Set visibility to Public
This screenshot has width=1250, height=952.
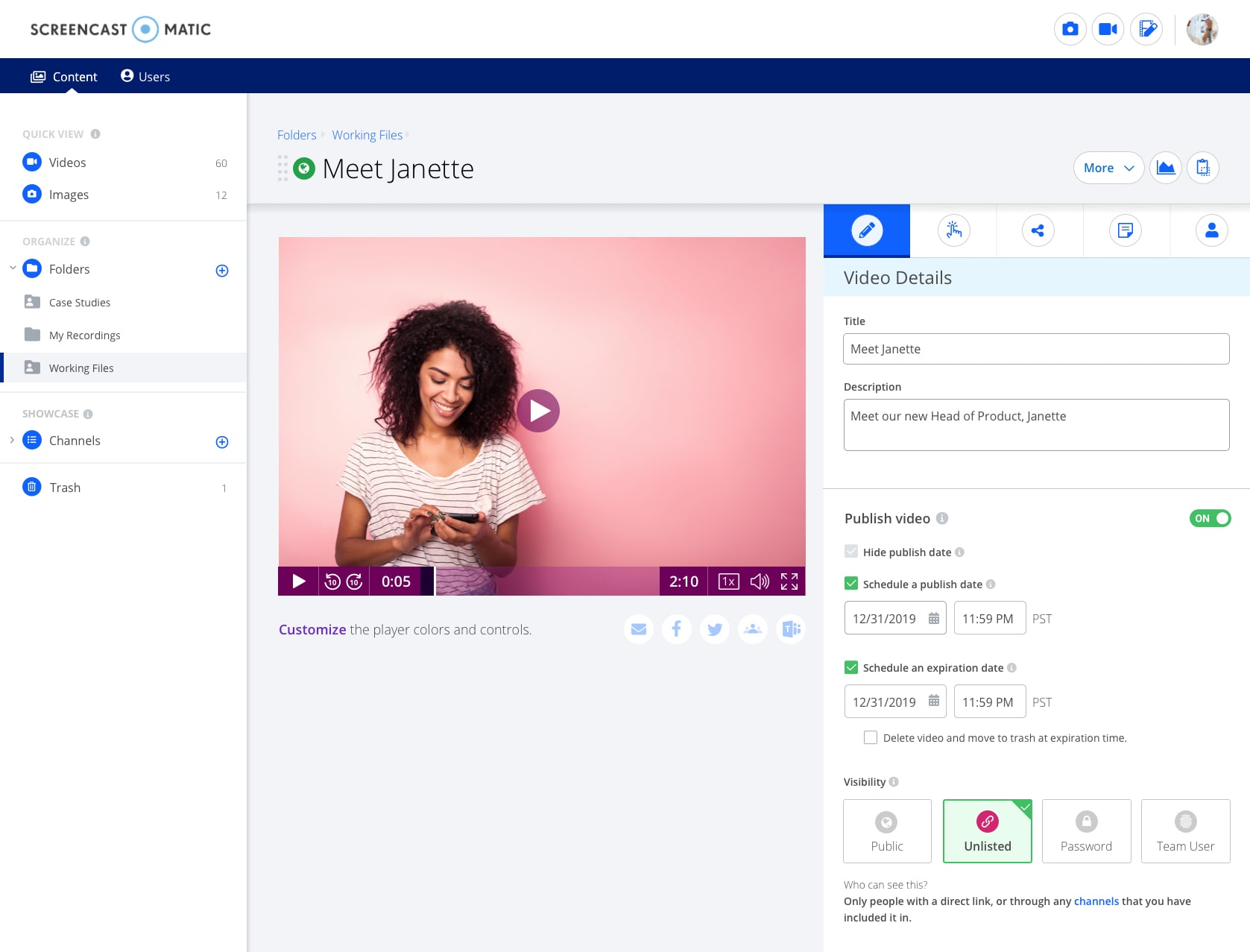(887, 831)
